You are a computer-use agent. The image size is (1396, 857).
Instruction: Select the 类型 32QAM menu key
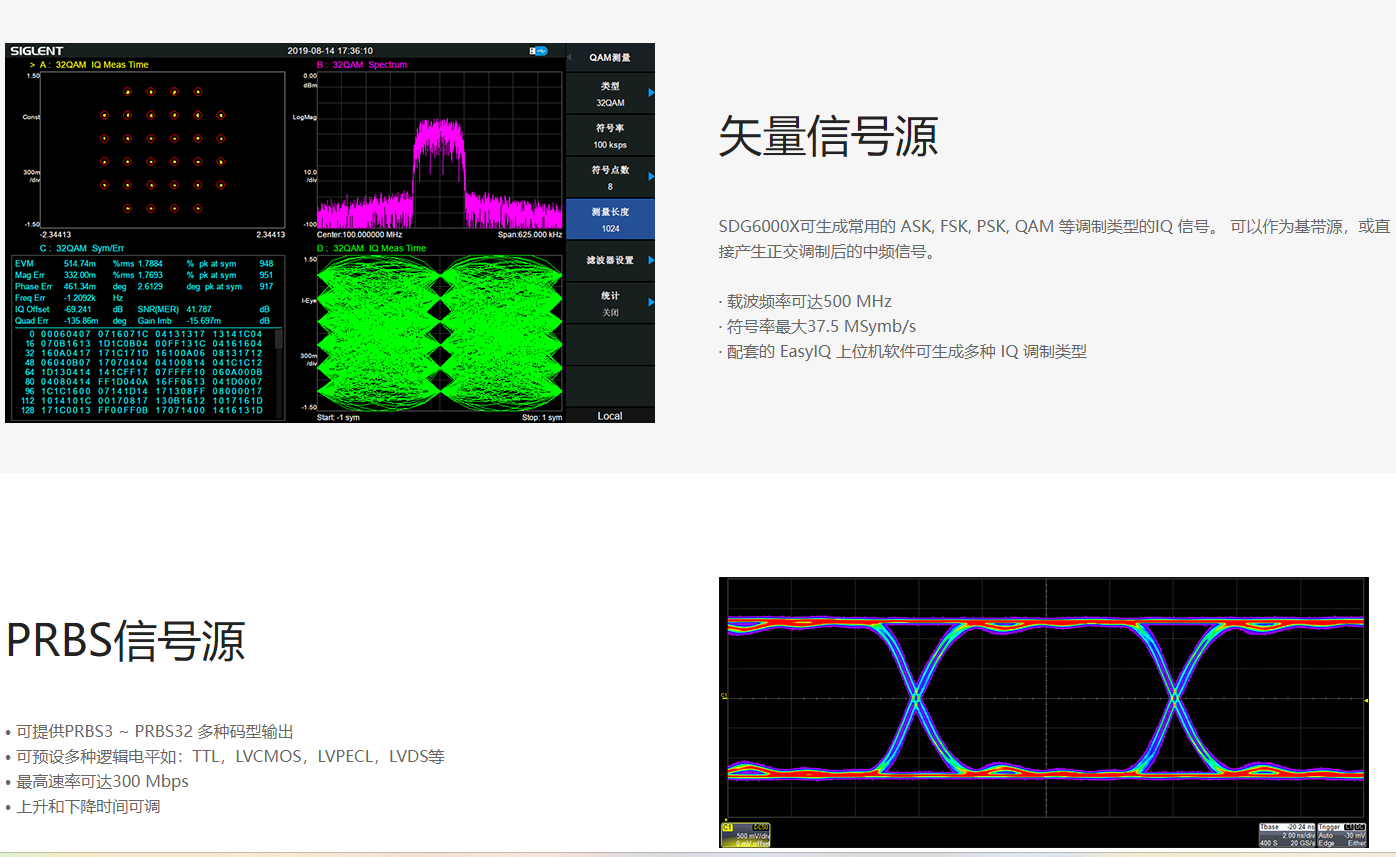[610, 93]
